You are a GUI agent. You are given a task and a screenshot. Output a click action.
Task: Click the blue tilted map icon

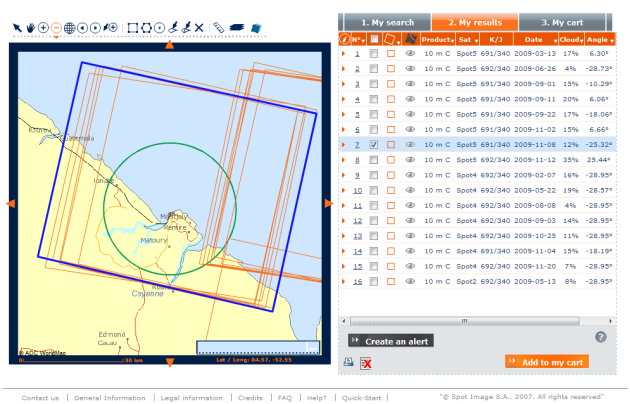256,28
